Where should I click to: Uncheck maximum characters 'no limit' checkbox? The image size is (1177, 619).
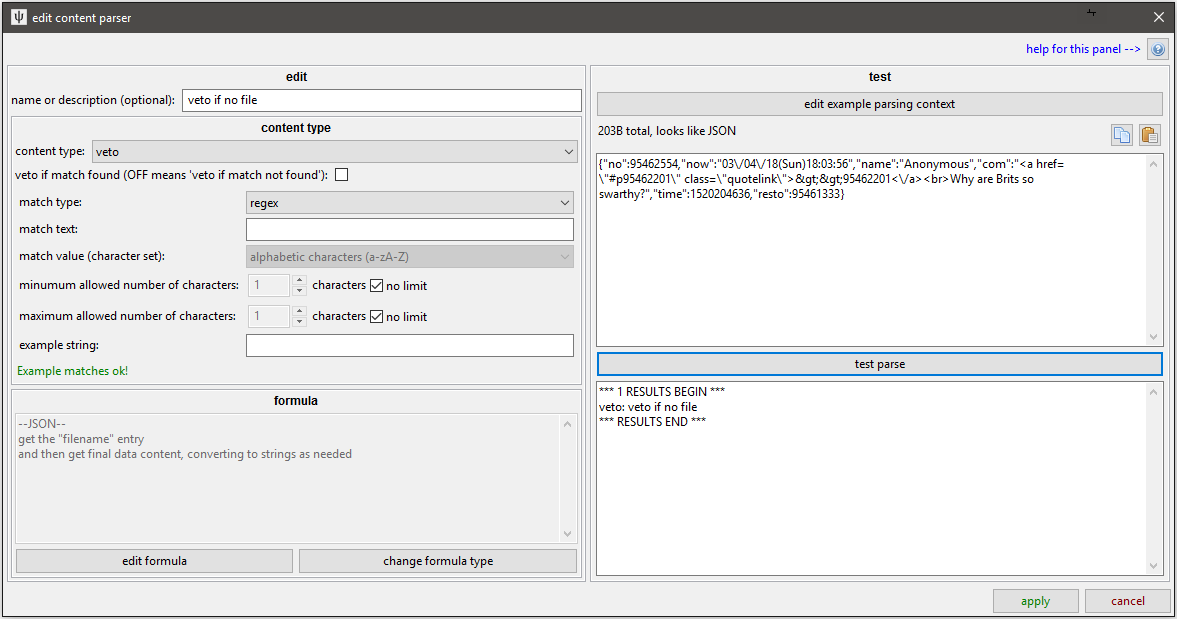pos(376,317)
